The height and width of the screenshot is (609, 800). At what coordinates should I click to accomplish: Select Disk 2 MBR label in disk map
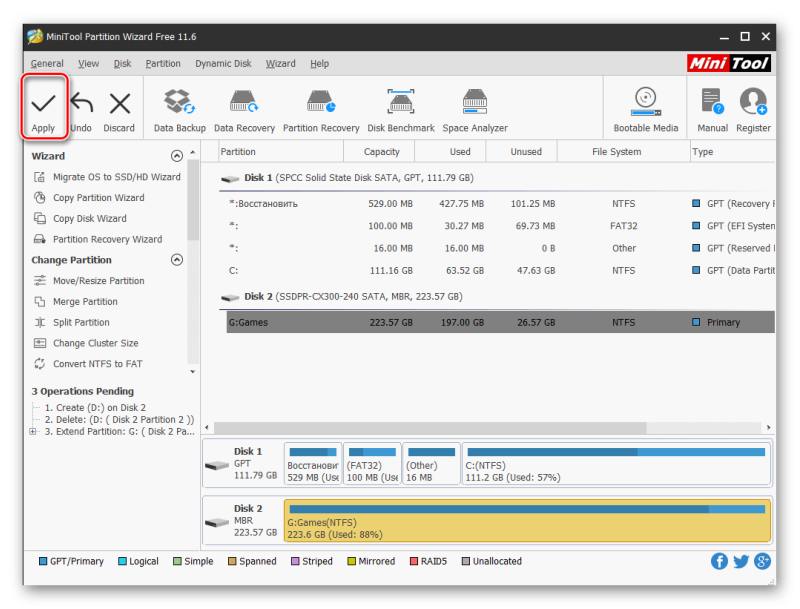(x=243, y=521)
